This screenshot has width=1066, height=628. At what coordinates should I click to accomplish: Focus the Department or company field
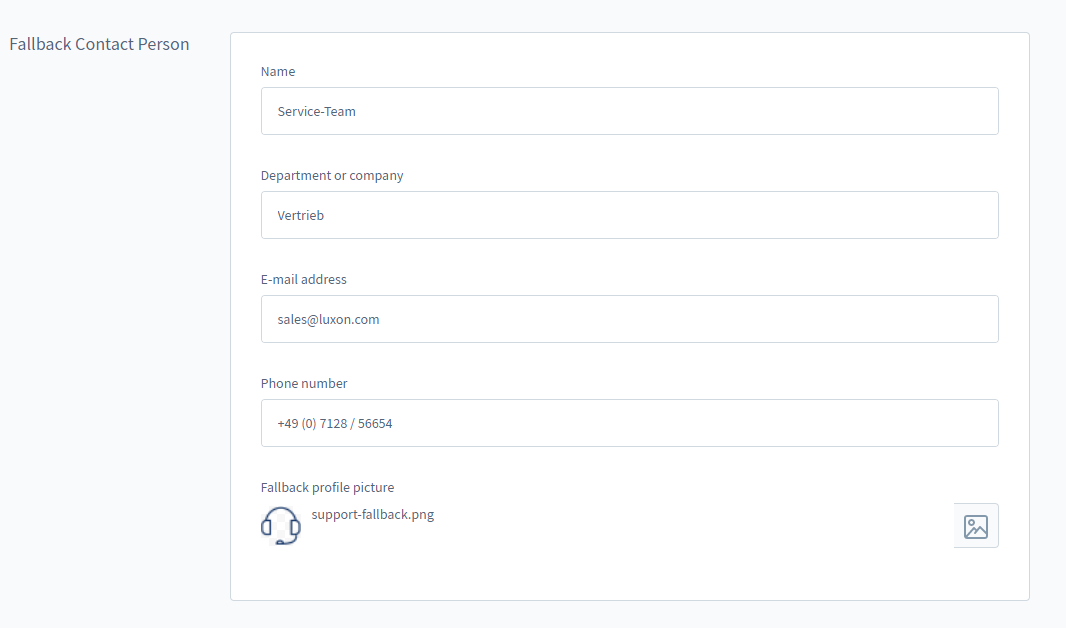(x=629, y=215)
